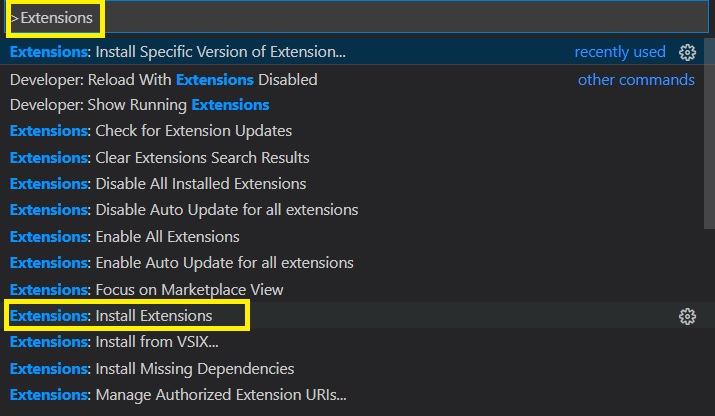Click the command list vertical scrollbar
The image size is (715, 416).
710,134
